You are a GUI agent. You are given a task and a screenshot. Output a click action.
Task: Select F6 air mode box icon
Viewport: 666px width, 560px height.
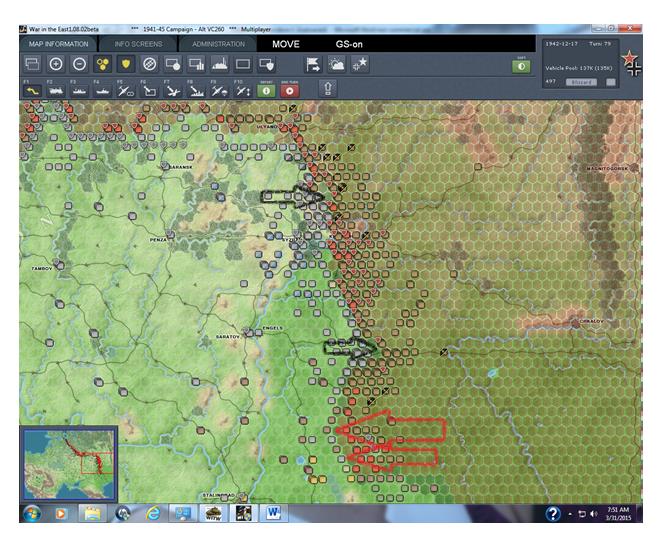pyautogui.click(x=149, y=91)
